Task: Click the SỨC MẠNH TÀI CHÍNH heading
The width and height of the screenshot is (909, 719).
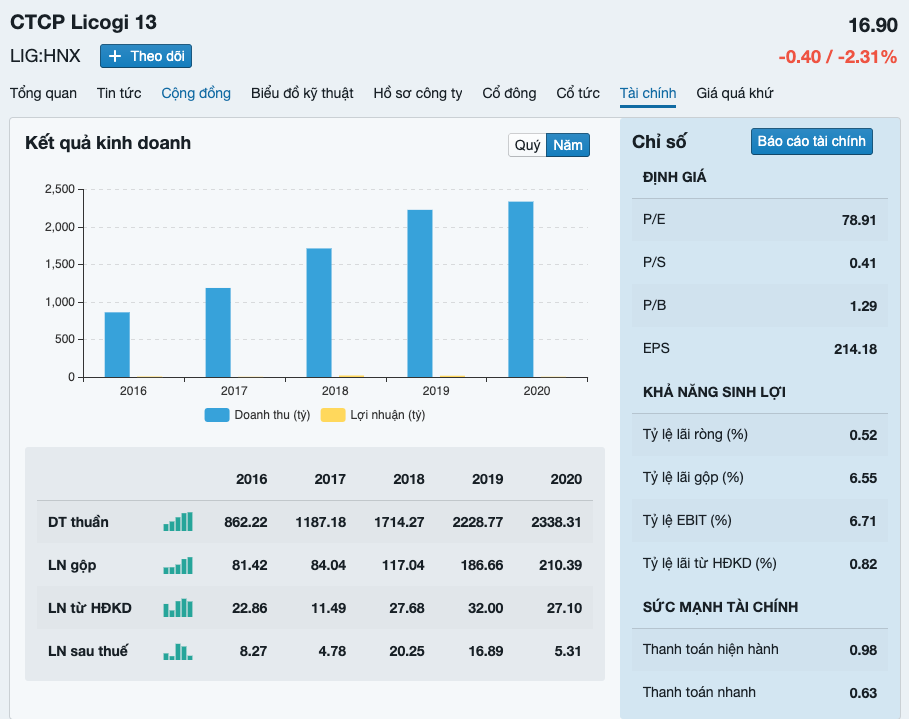Action: point(720,607)
